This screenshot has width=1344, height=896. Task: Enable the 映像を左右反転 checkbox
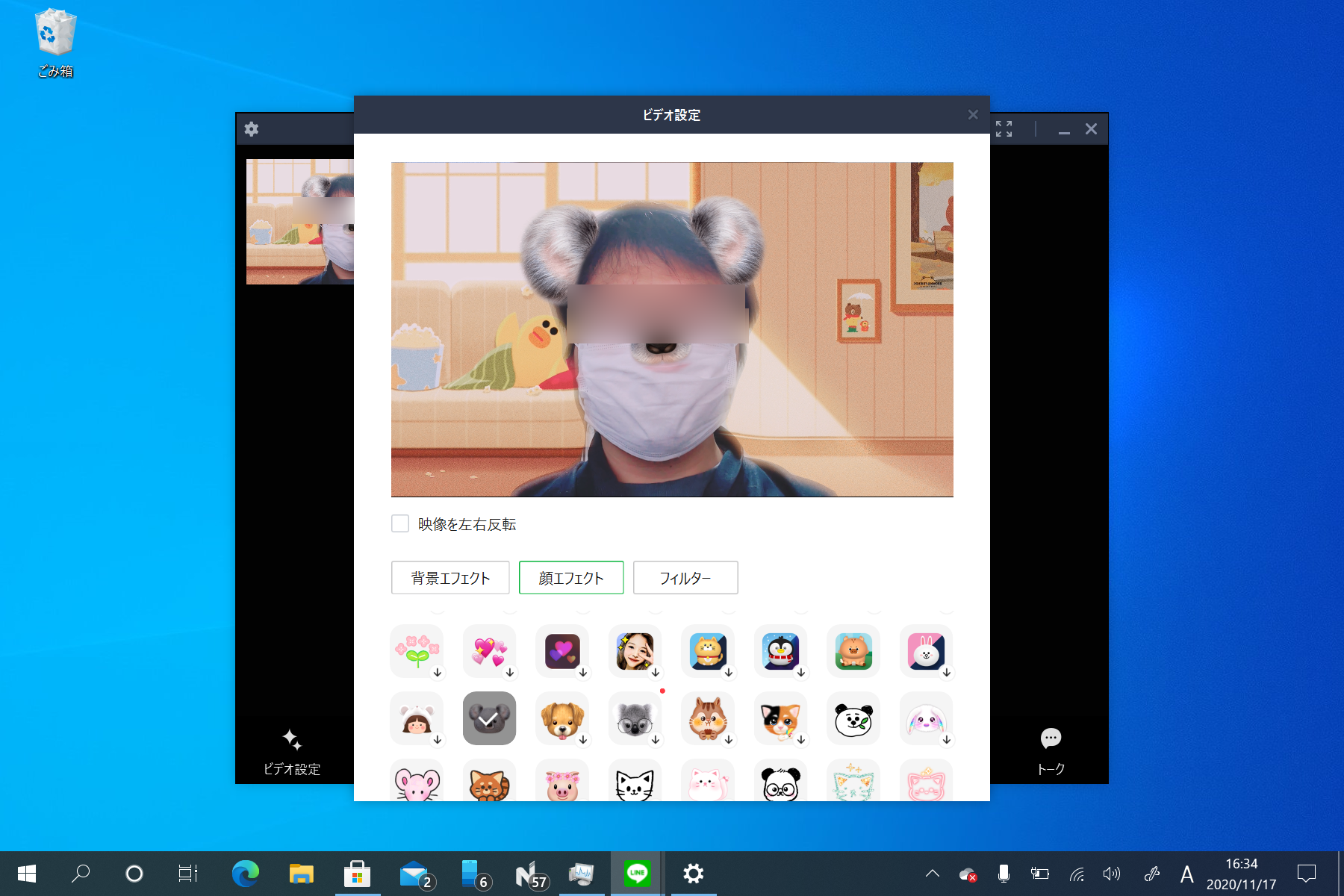click(400, 523)
